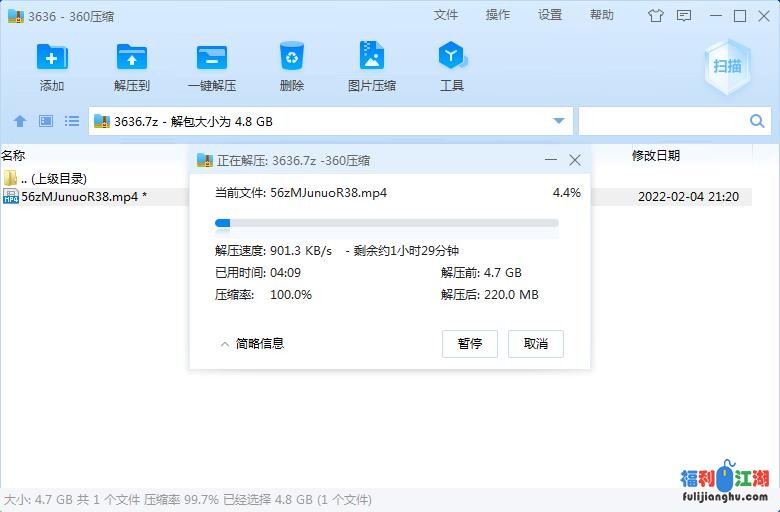Expand the archive path dropdown arrow
This screenshot has height=512, width=780.
click(x=559, y=121)
